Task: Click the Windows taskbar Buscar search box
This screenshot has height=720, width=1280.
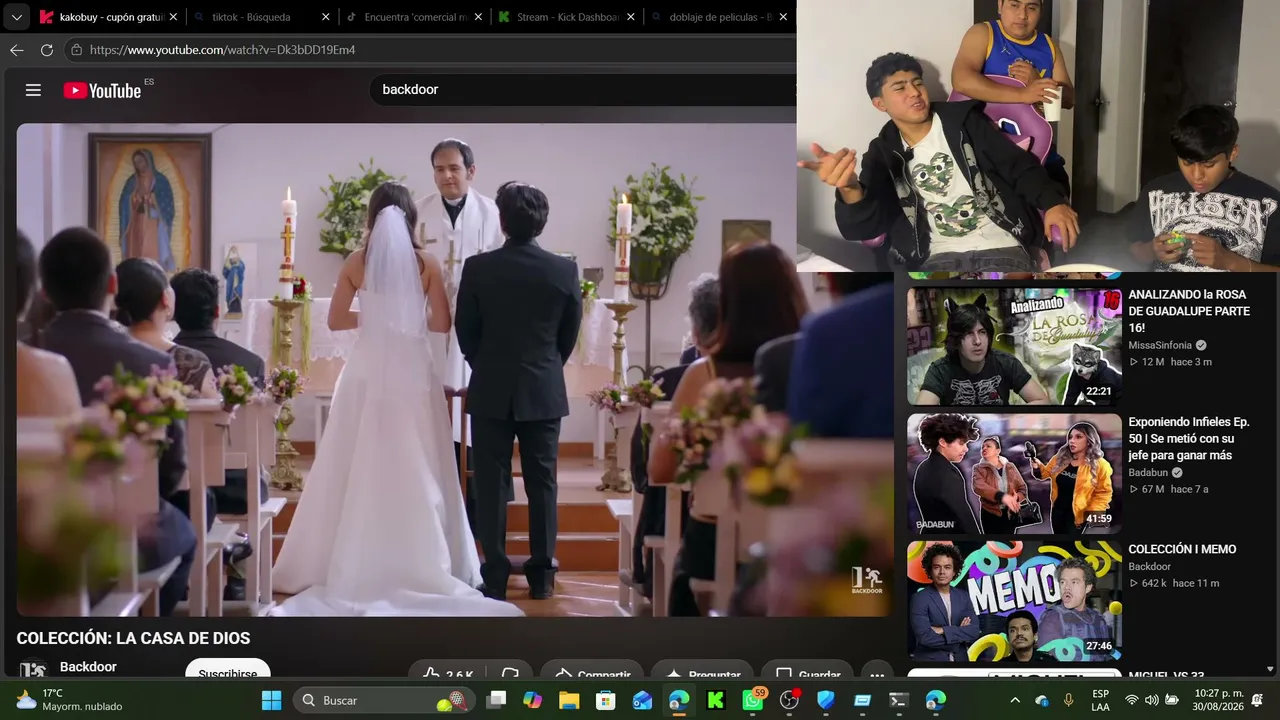Action: point(386,700)
